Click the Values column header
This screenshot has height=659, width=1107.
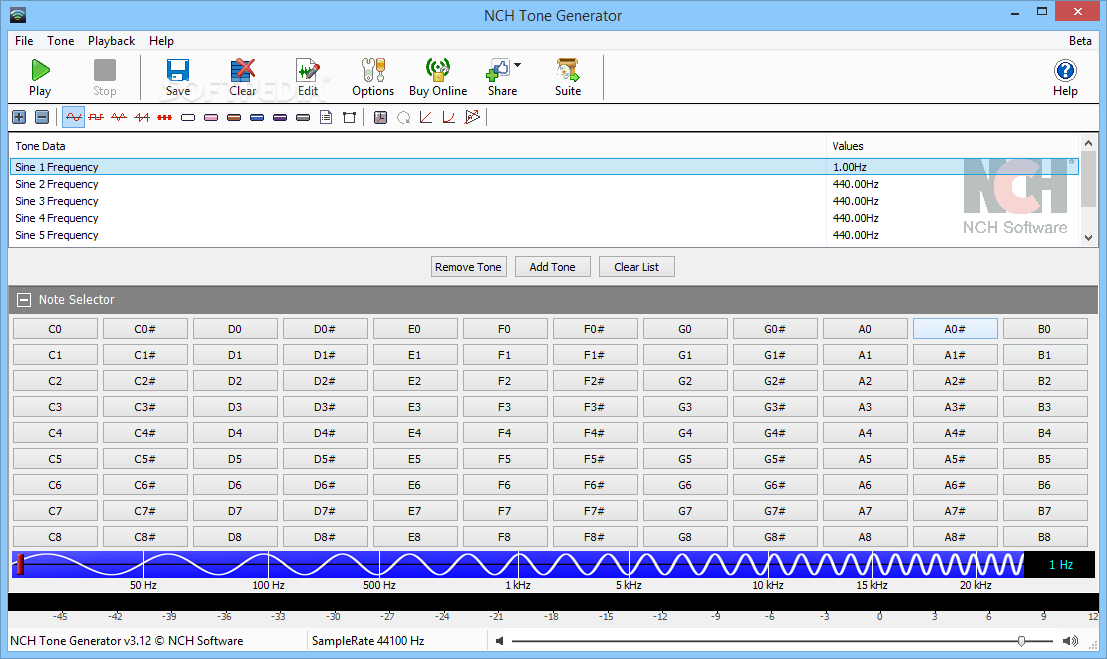tap(848, 146)
